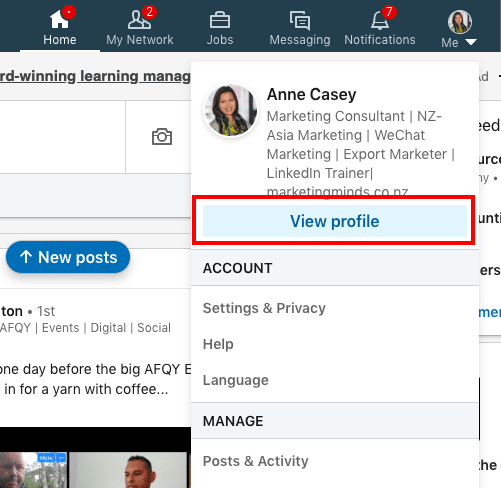The image size is (501, 488).
Task: Click 'AFQY | Events | Digital | Social' text
Action: 85,328
